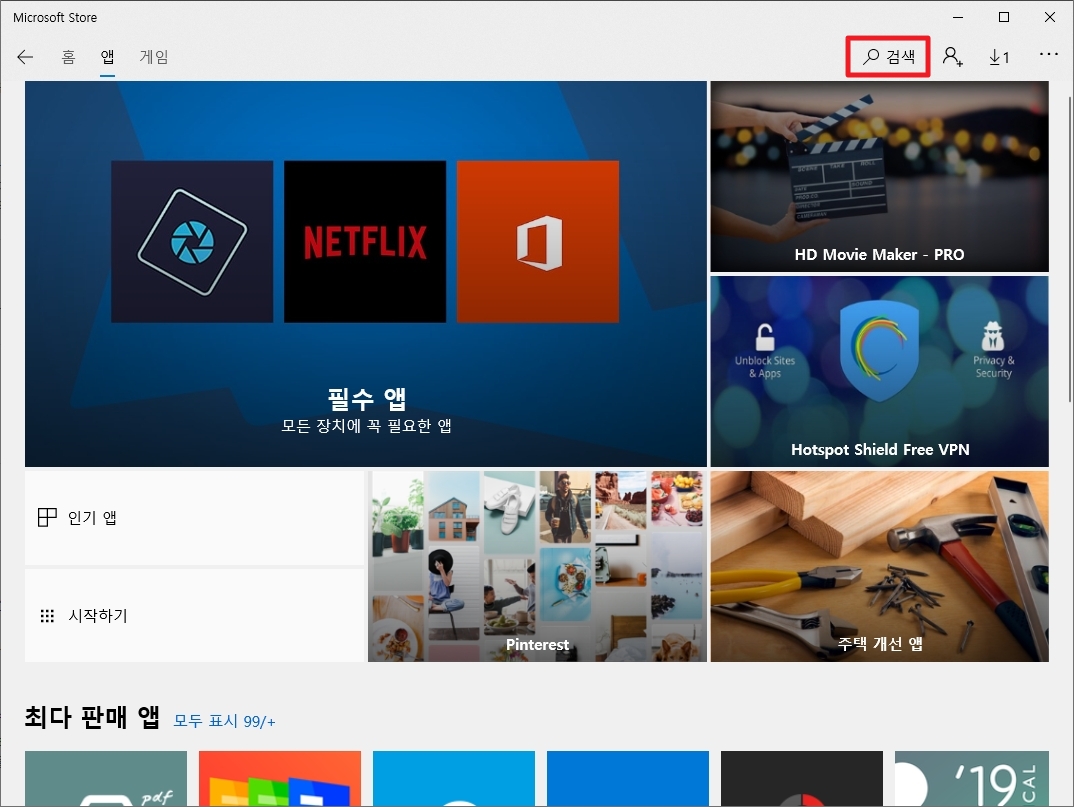Open the pdf app tile
Image resolution: width=1074 pixels, height=807 pixels.
click(x=106, y=779)
